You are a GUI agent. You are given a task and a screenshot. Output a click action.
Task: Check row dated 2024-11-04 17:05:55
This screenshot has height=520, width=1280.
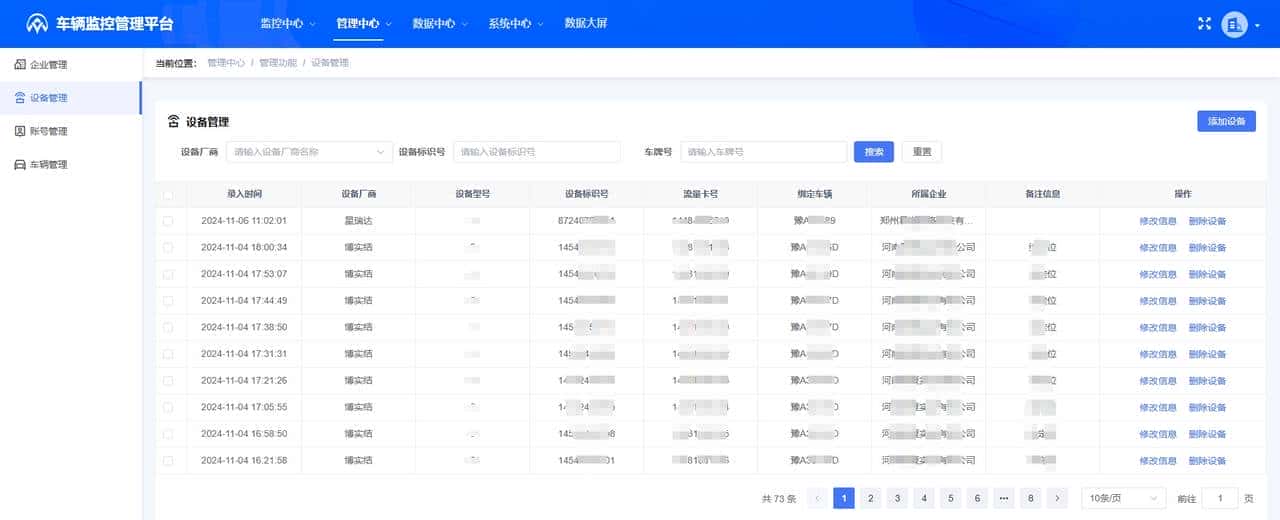pyautogui.click(x=168, y=407)
